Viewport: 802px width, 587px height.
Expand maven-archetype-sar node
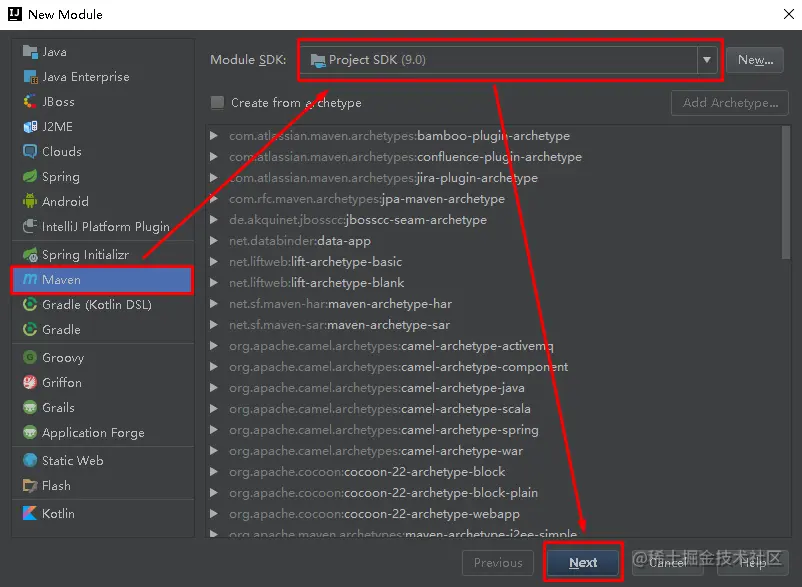coord(214,324)
